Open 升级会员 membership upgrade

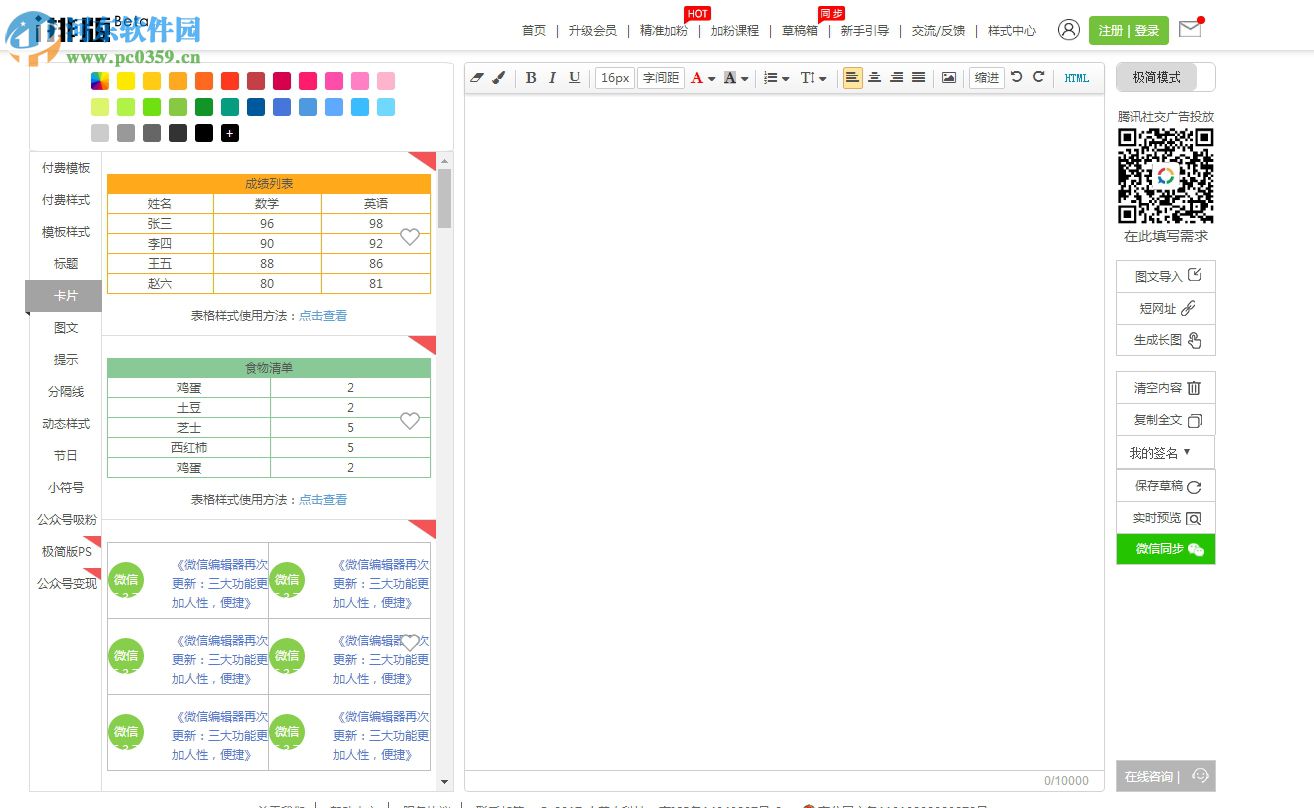[x=593, y=31]
